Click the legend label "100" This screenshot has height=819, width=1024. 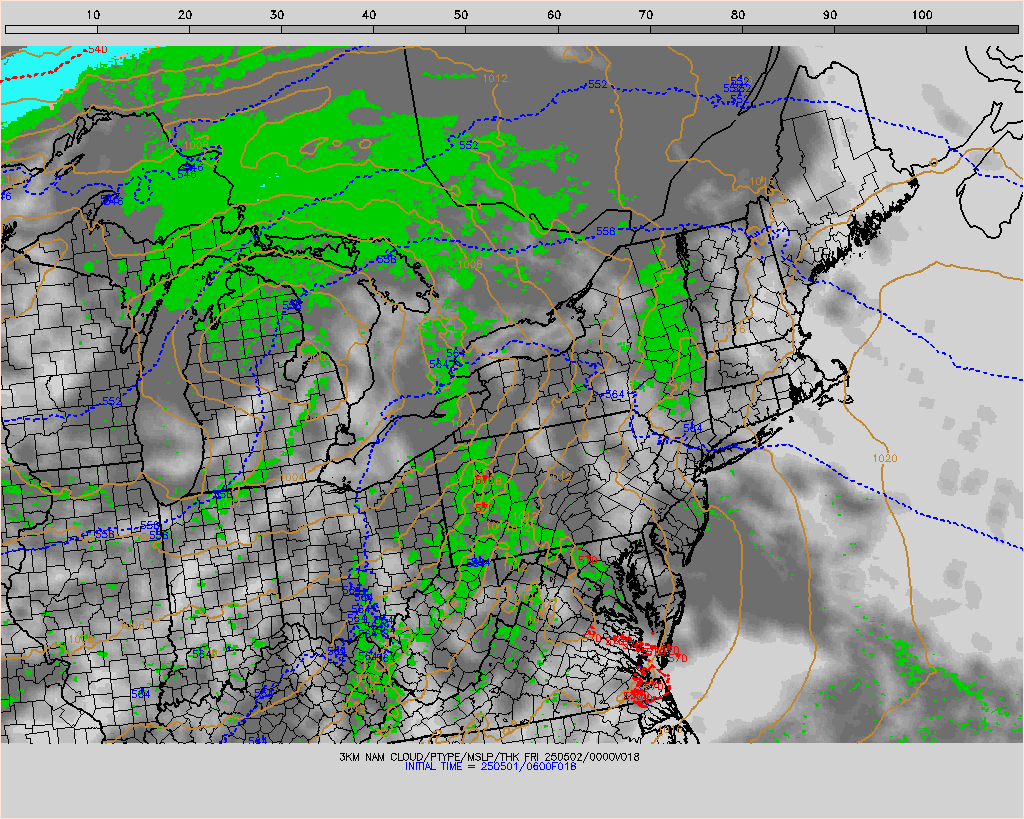point(922,14)
